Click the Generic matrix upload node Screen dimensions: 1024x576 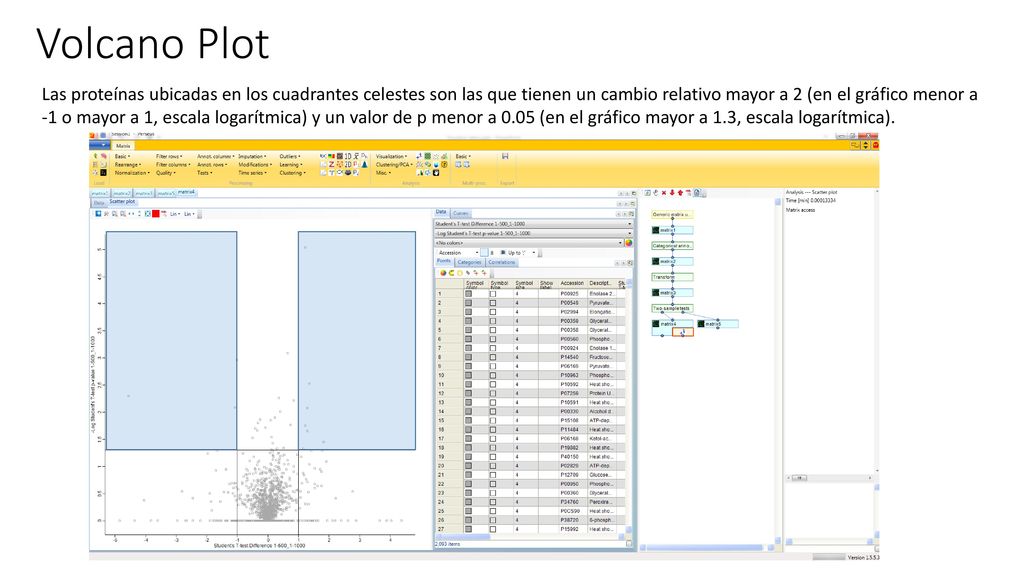[672, 214]
